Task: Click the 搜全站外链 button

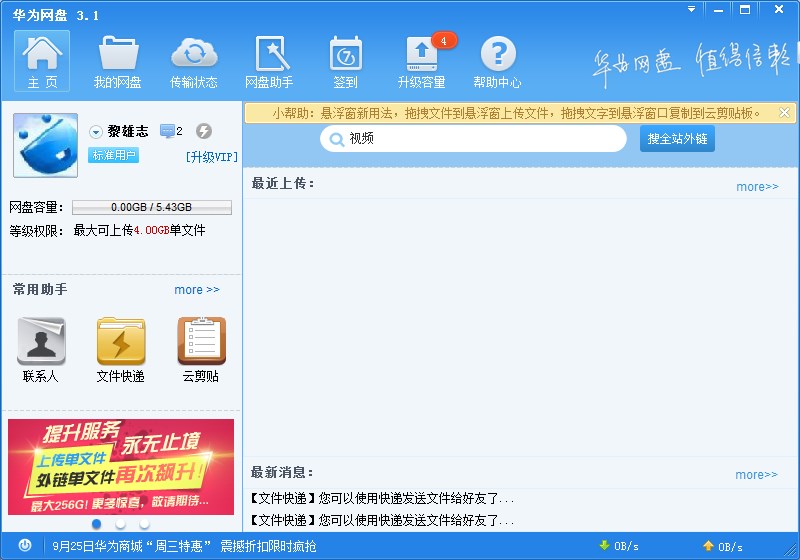Action: coord(677,139)
